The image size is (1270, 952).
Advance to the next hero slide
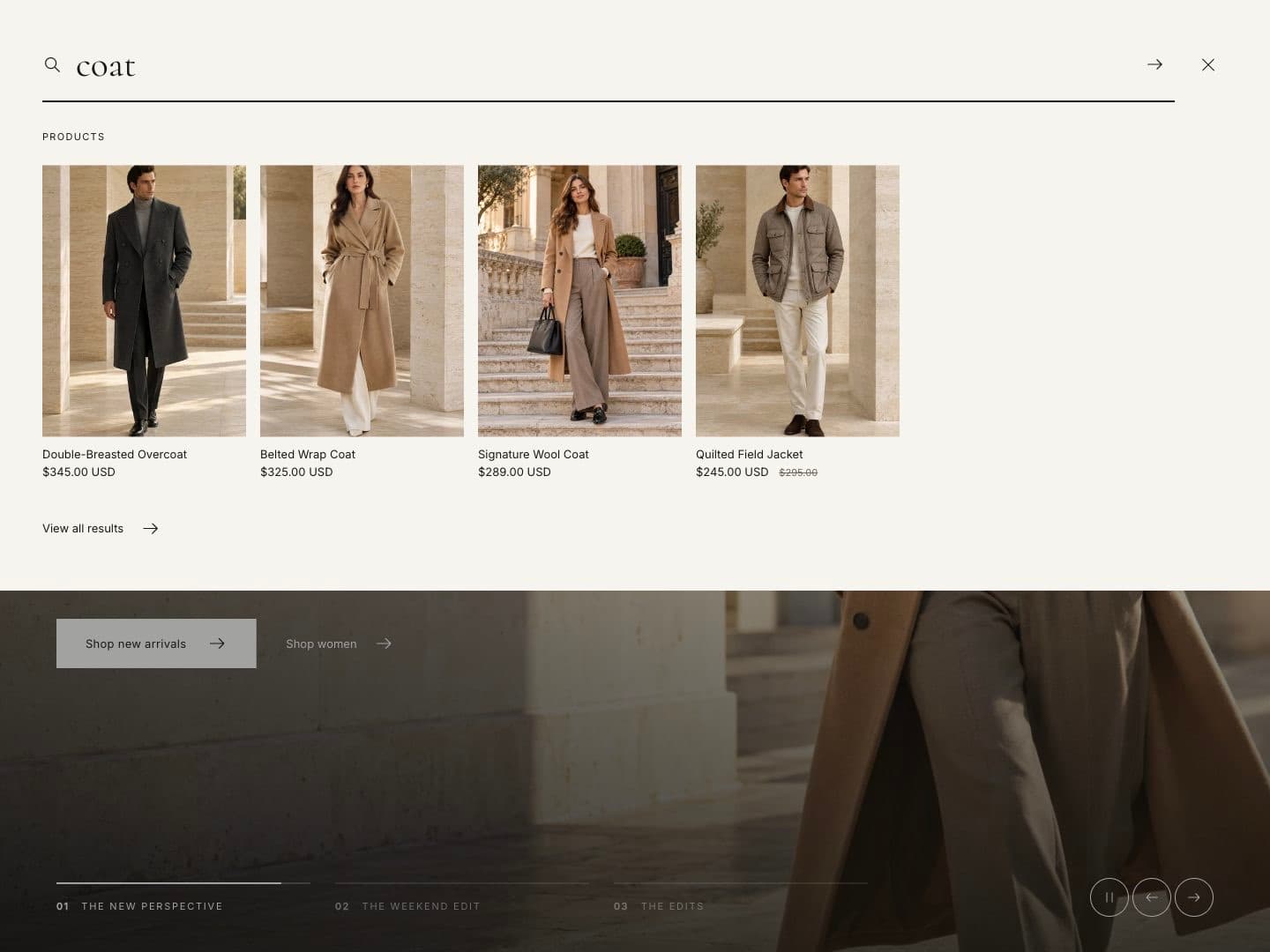(x=1194, y=897)
